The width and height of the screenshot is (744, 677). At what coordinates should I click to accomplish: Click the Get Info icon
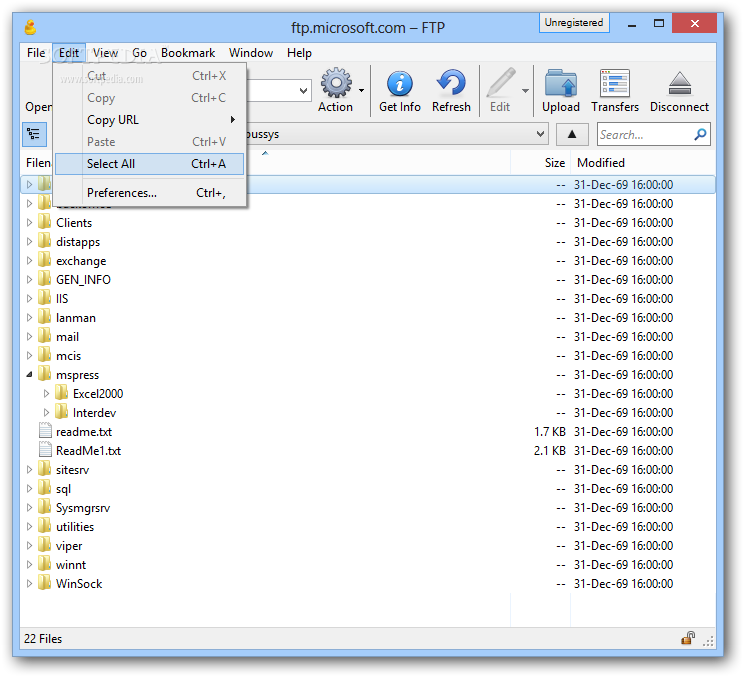[x=400, y=84]
